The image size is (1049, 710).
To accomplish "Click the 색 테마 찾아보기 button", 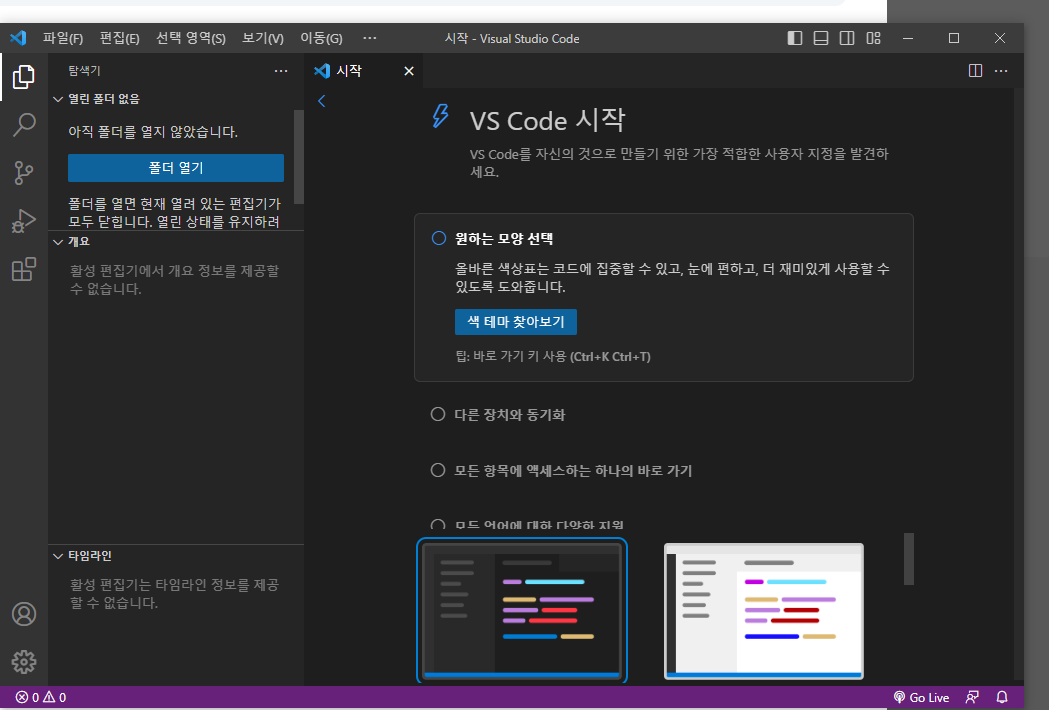I will [x=516, y=322].
